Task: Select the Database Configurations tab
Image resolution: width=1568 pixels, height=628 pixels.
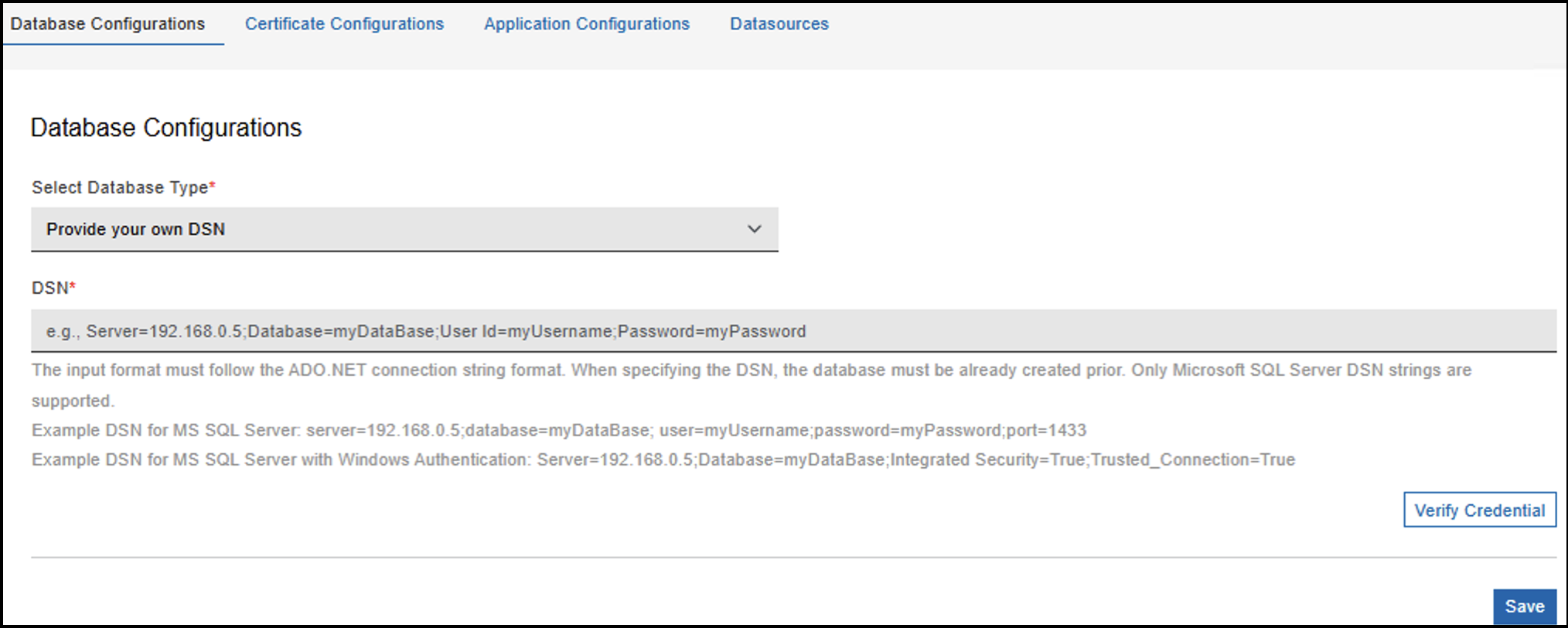Action: point(107,24)
